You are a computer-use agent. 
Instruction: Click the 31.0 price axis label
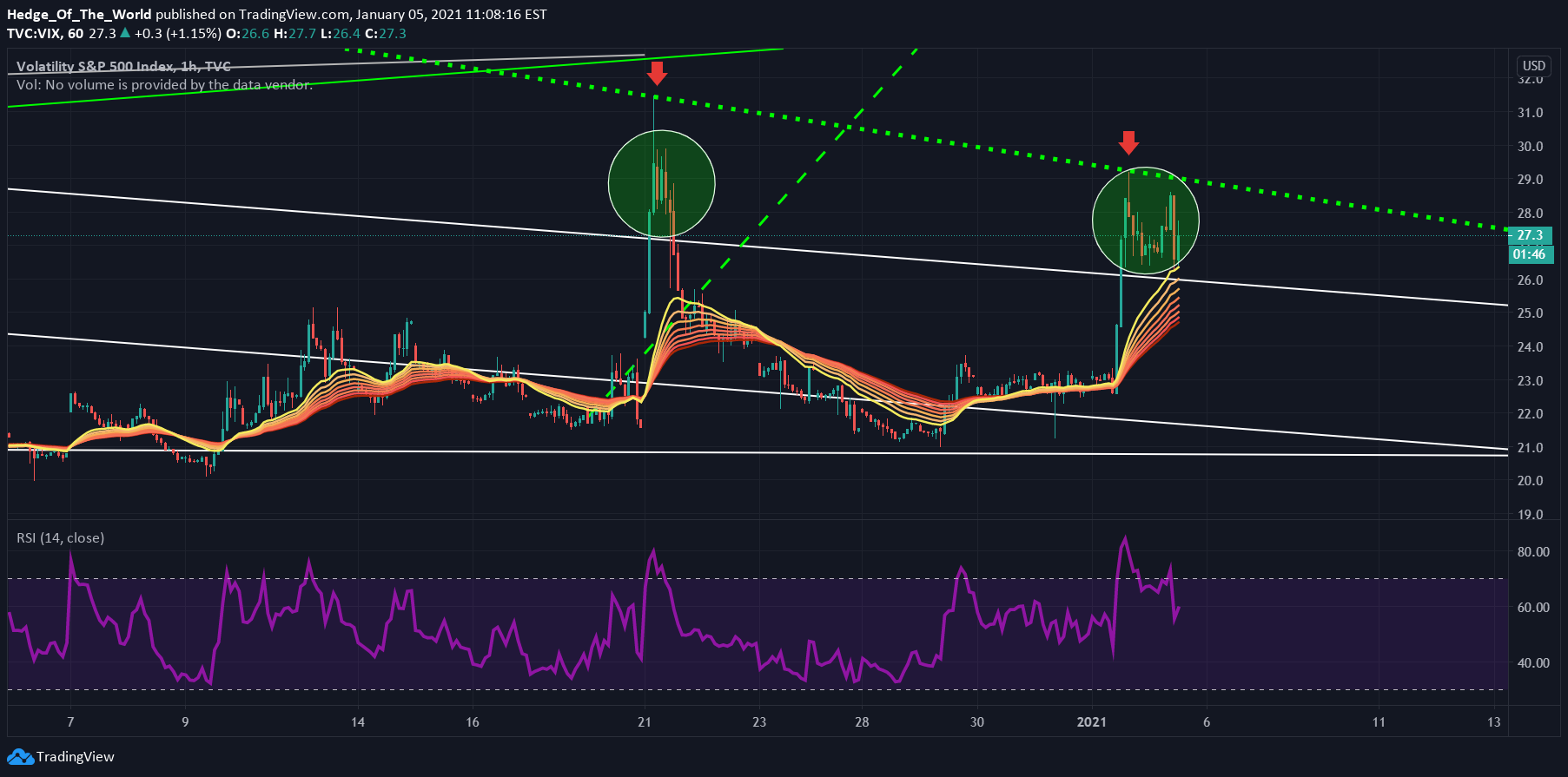[x=1531, y=113]
